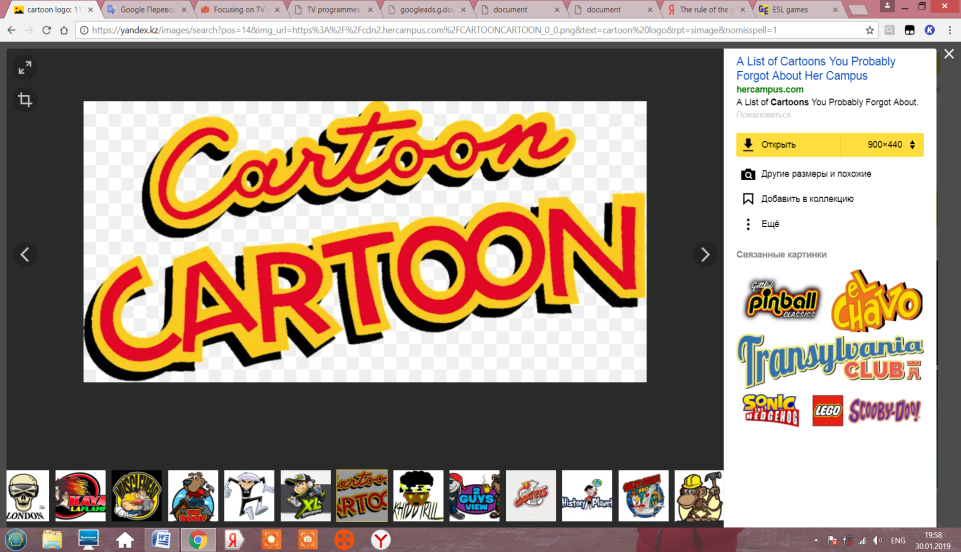Expand image viewer to fullscreen

click(25, 68)
